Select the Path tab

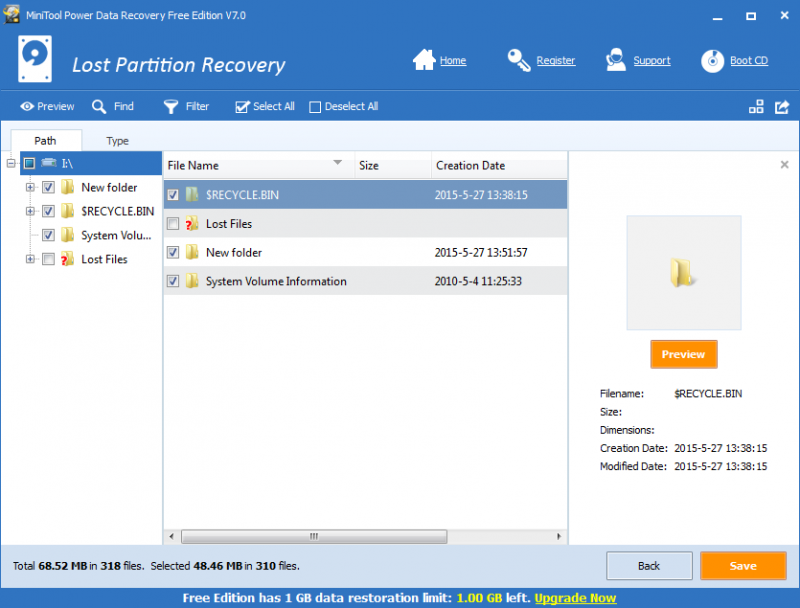click(46, 141)
